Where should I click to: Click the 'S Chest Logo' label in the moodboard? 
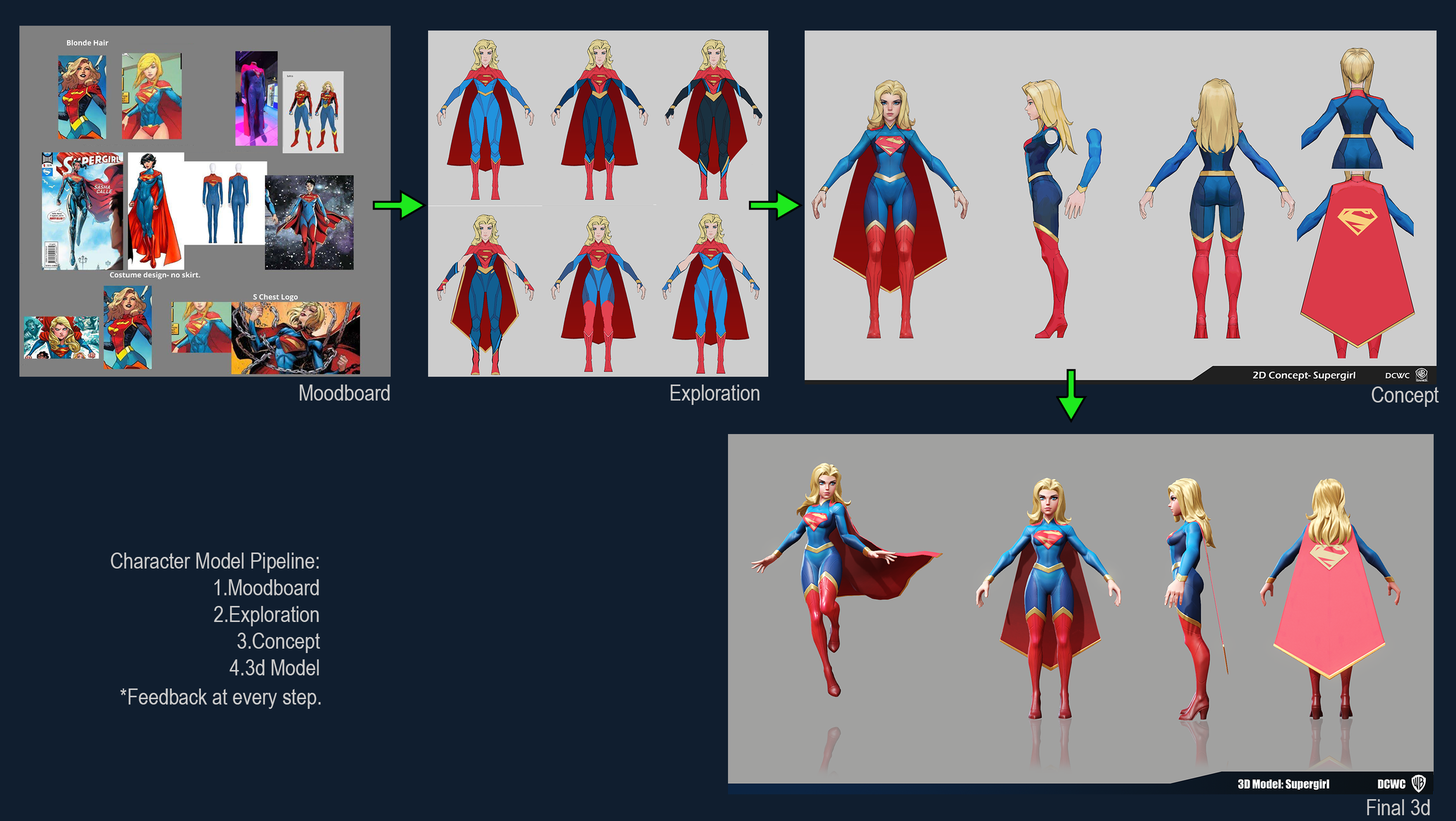coord(275,297)
